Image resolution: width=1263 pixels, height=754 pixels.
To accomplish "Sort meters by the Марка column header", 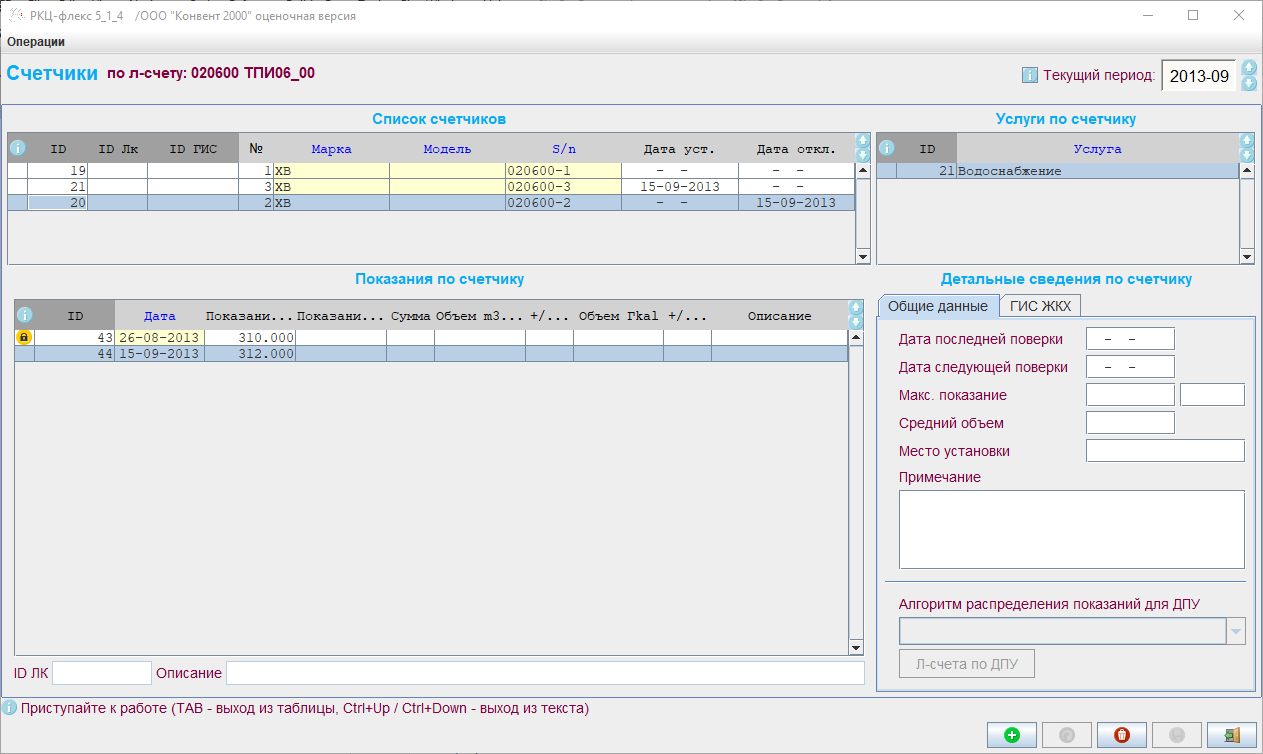I will tap(331, 149).
